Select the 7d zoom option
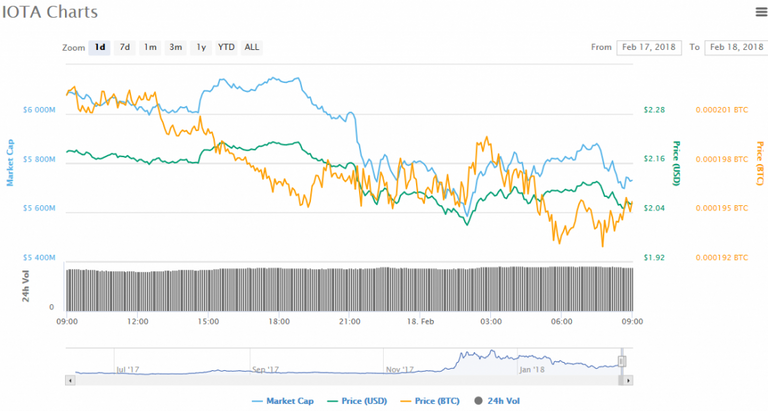This screenshot has width=768, height=411. [x=125, y=48]
